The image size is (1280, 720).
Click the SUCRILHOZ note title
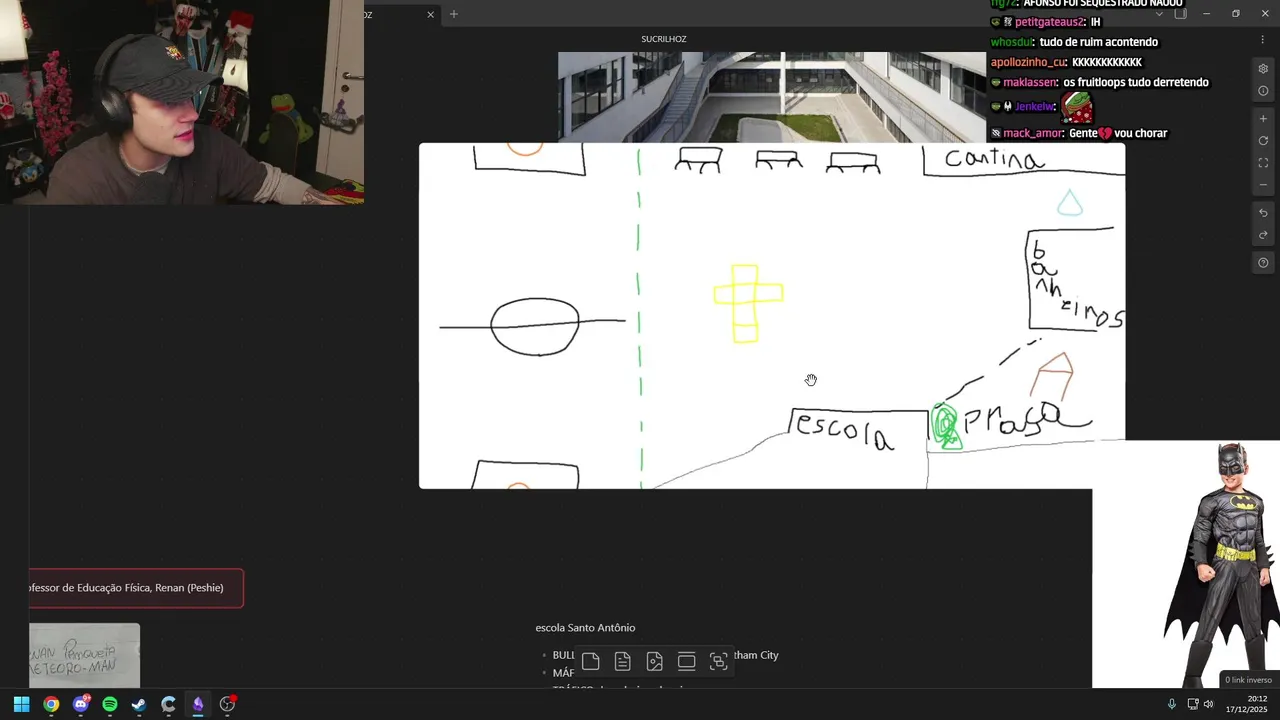click(x=664, y=39)
